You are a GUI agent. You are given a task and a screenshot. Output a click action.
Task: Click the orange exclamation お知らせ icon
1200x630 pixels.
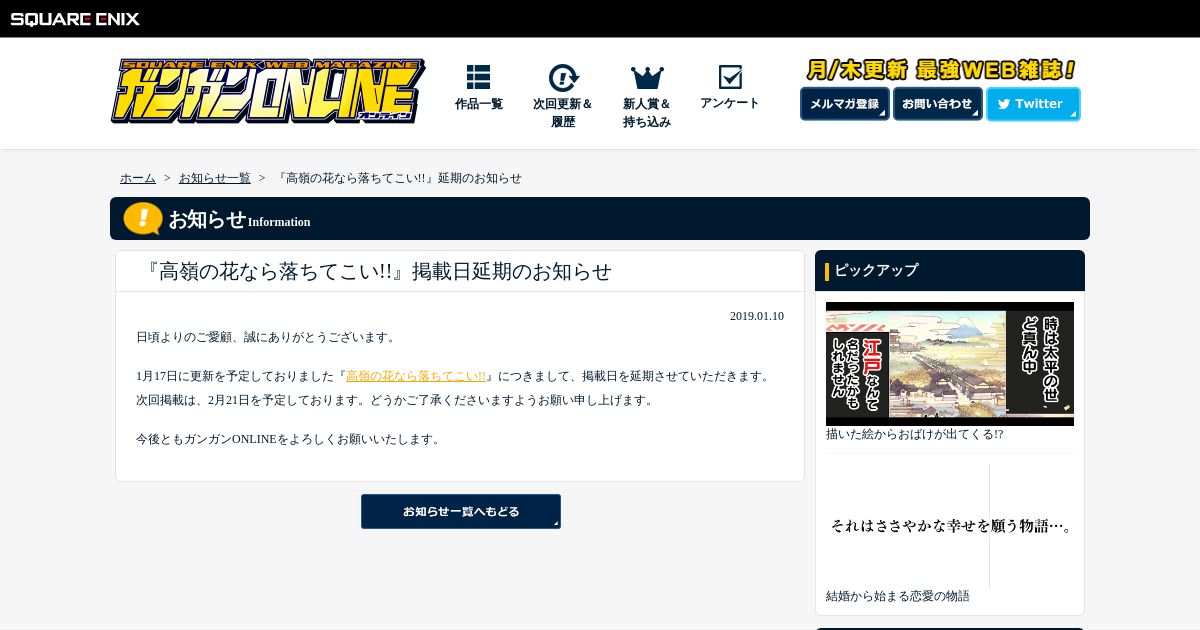[x=143, y=218]
